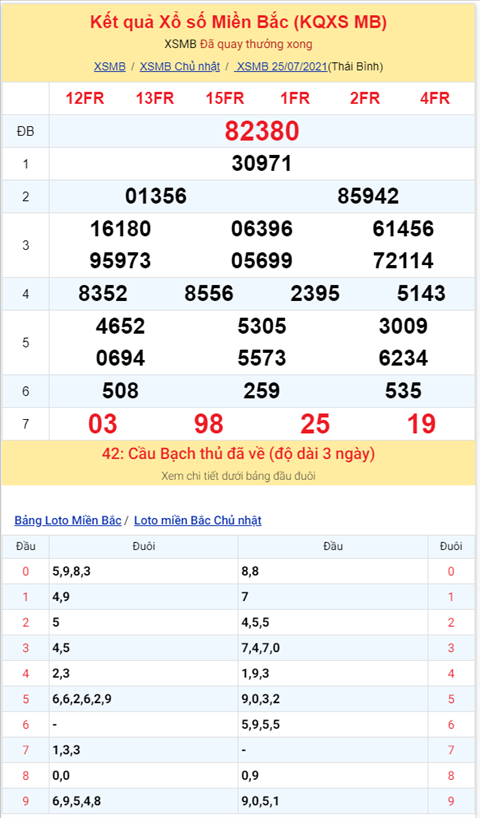
Task: Click third prize number 61456
Action: pyautogui.click(x=403, y=228)
